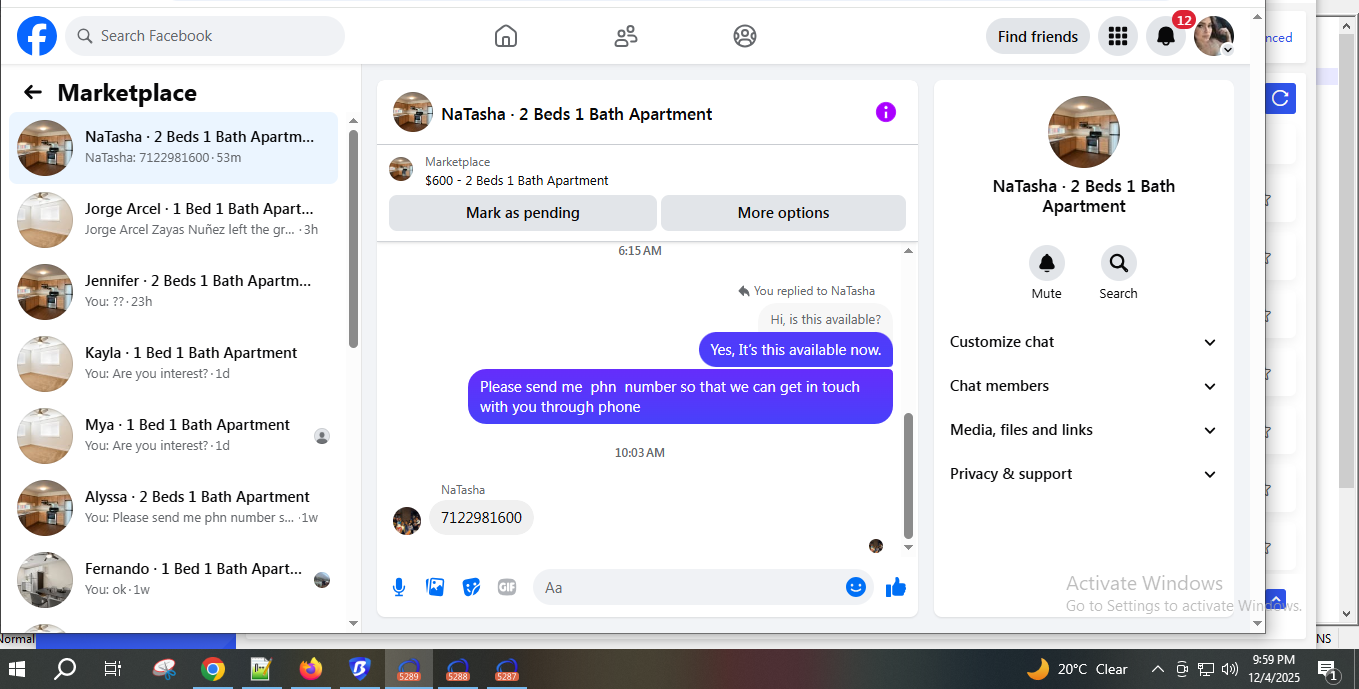The width and height of the screenshot is (1359, 689).
Task: Click the chat scrollbar down arrow
Action: 908,548
